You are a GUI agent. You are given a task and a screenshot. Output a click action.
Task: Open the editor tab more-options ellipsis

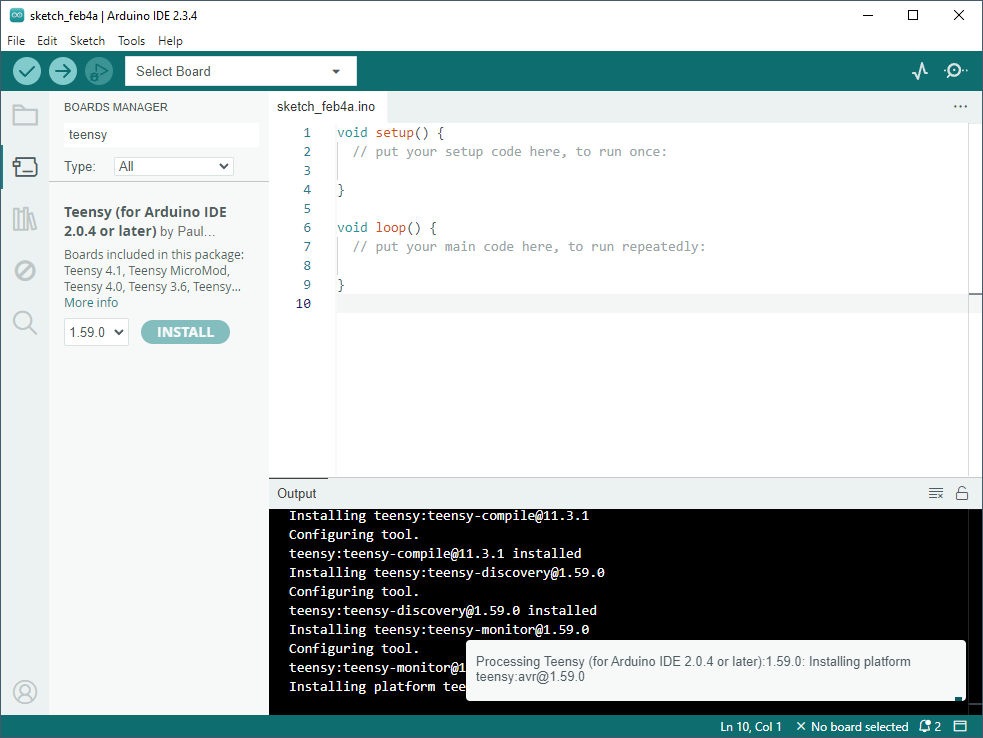point(960,107)
